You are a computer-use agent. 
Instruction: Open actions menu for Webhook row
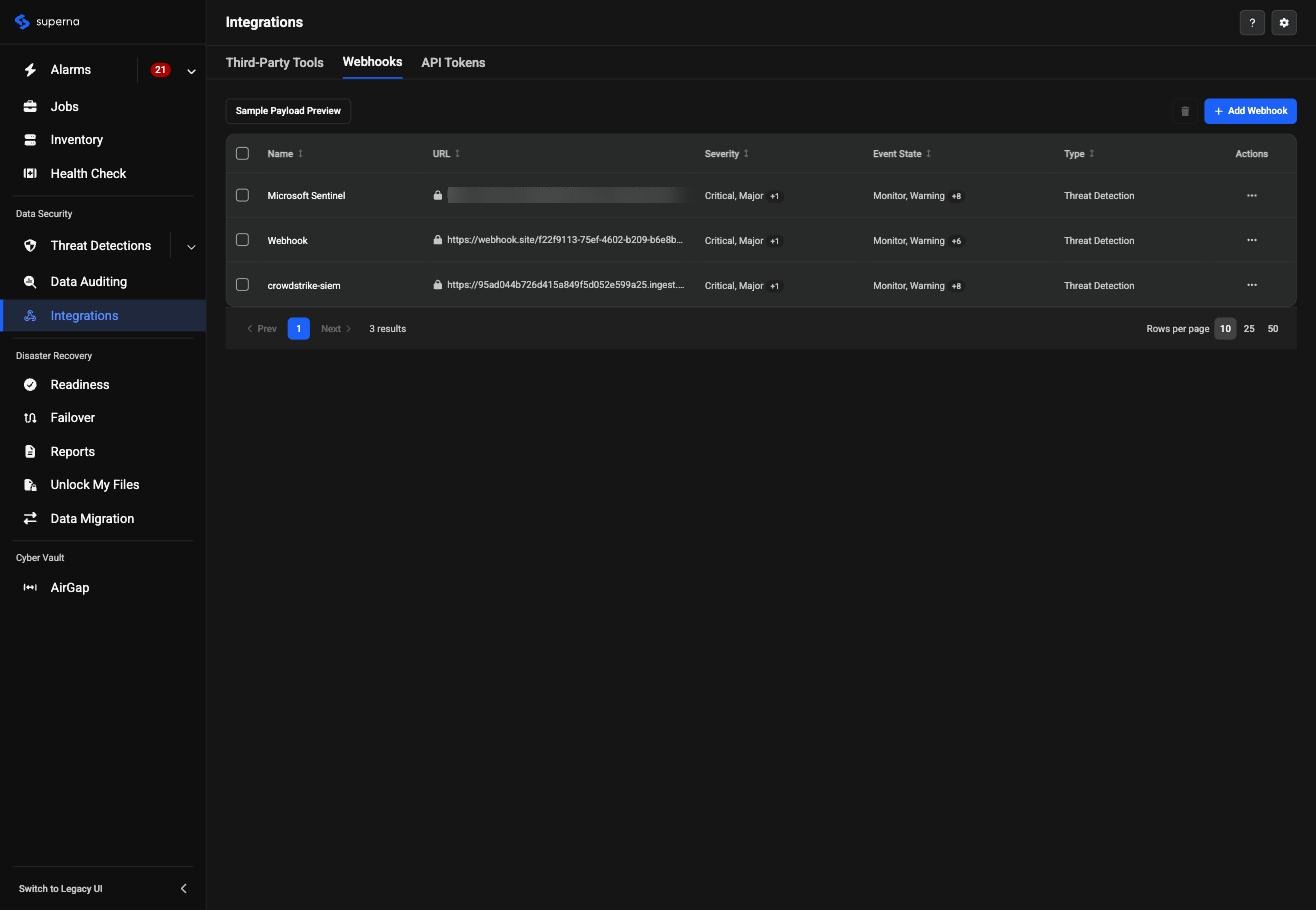1252,240
